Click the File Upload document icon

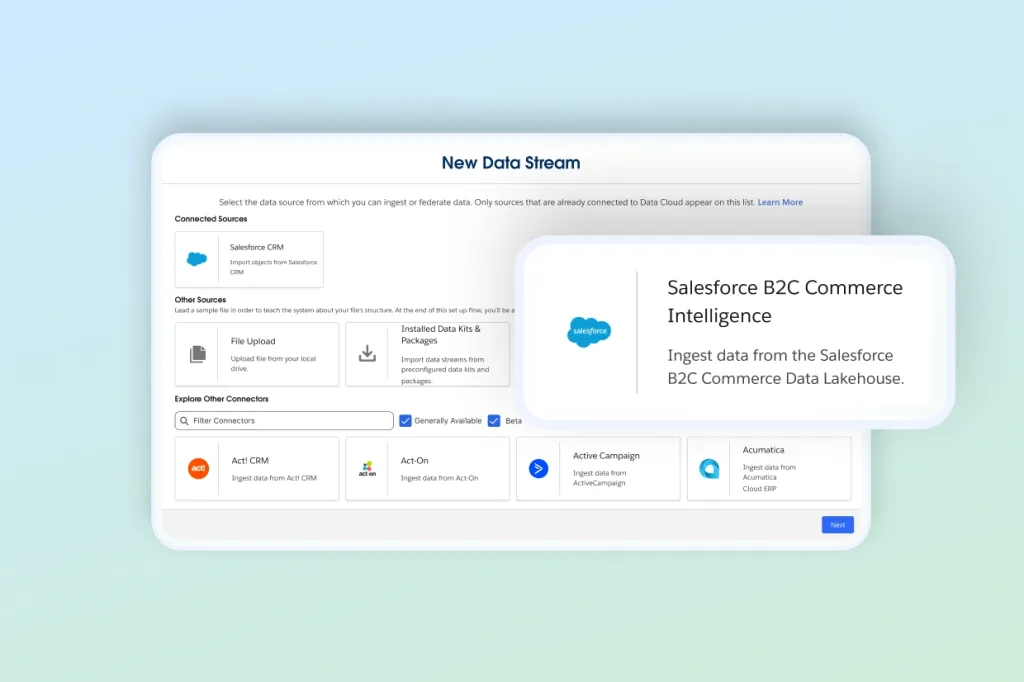point(198,354)
